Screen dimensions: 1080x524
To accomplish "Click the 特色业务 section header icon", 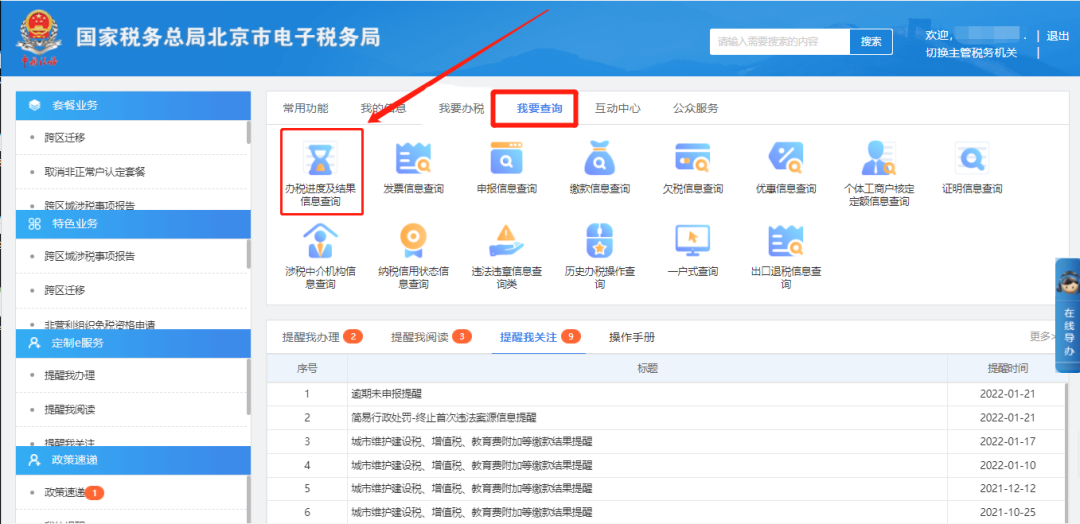I will pyautogui.click(x=34, y=224).
